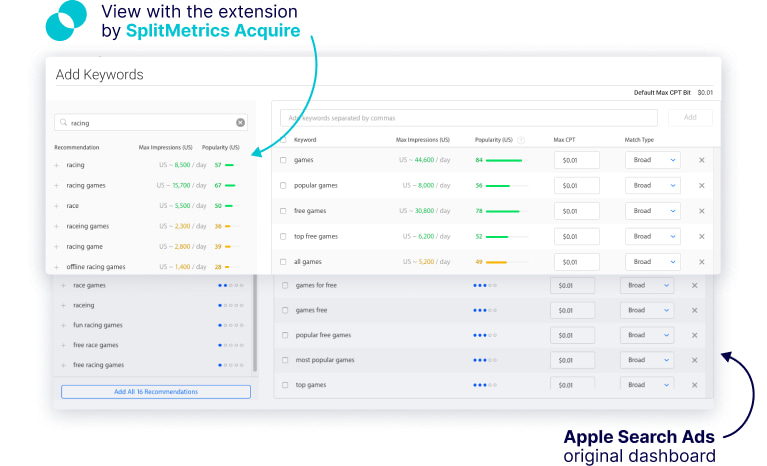Add fun racing games plus icon
Viewport: 767px width, 466px height.
tap(63, 326)
